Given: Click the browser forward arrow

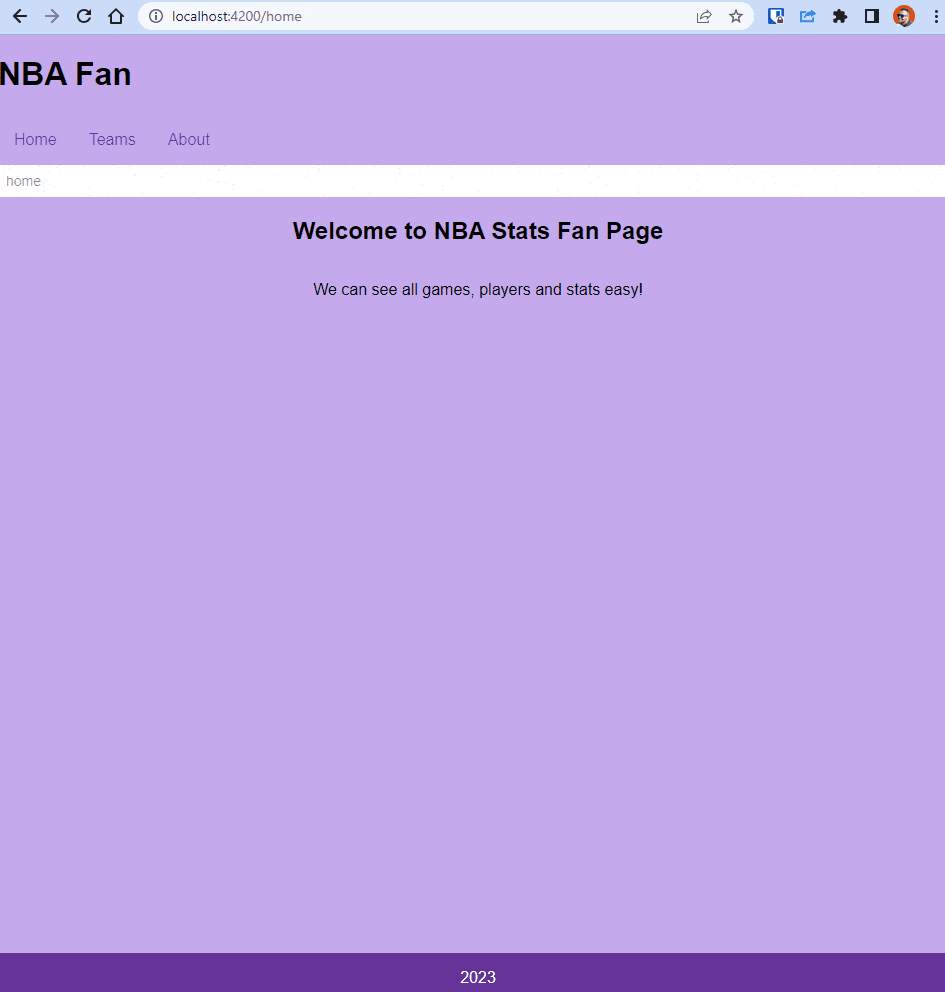Looking at the screenshot, I should (52, 16).
